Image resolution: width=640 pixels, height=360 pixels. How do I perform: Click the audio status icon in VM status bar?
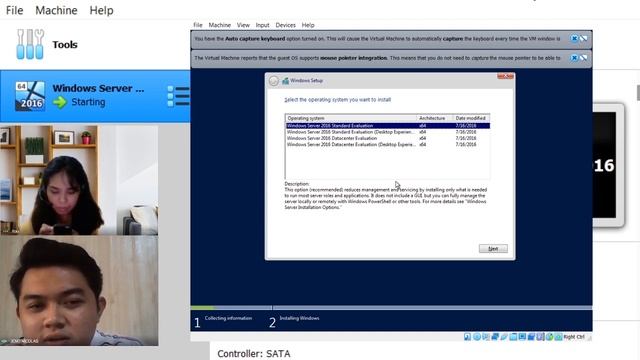point(486,337)
